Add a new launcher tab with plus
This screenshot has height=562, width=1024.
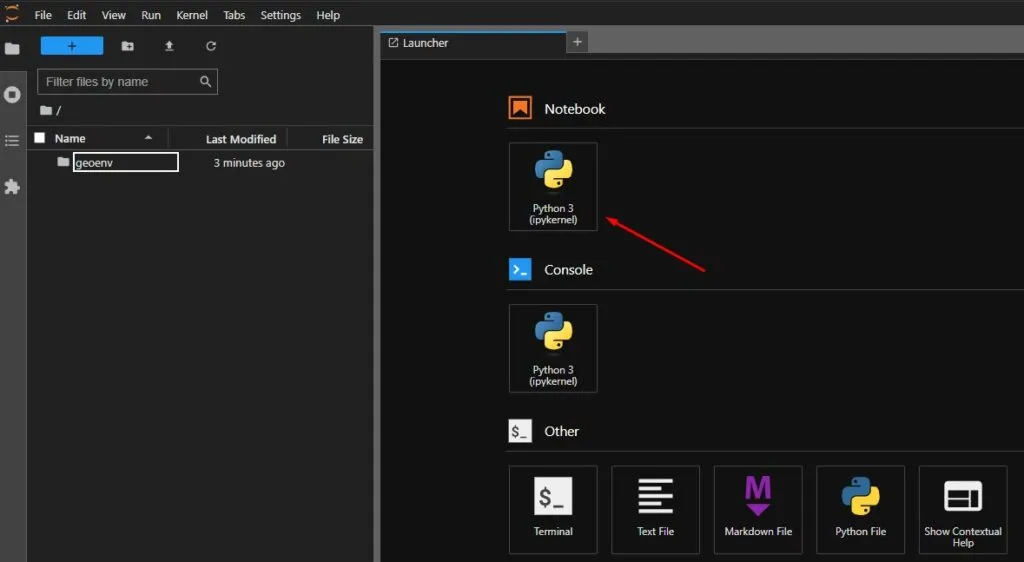(577, 42)
